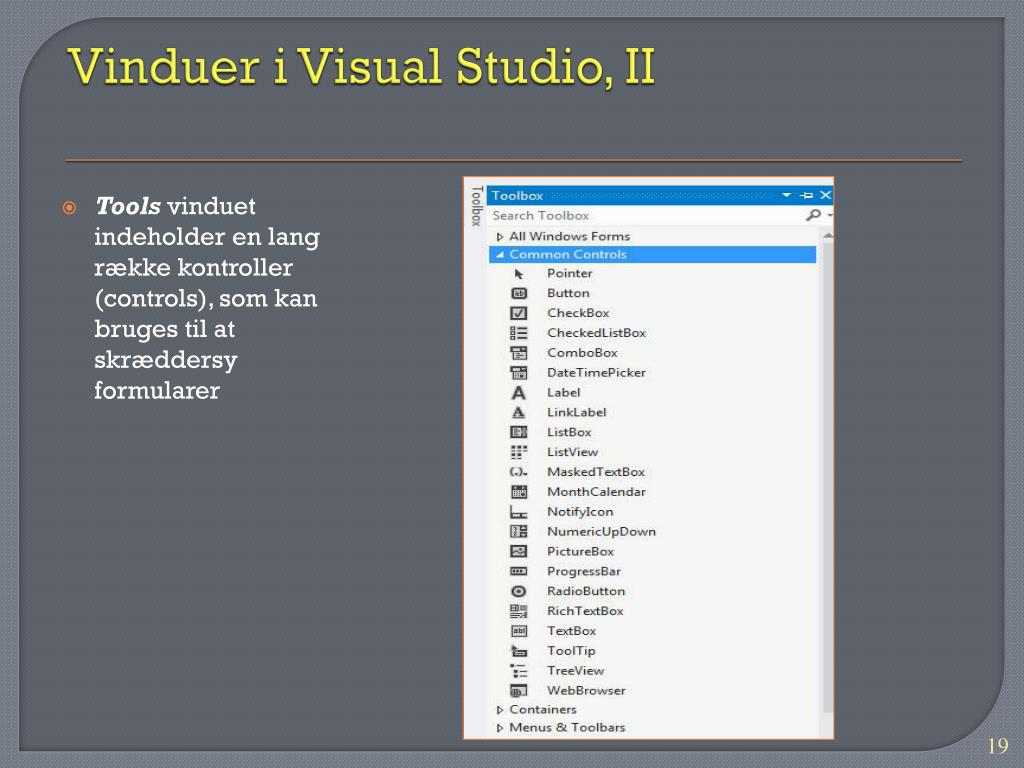Image resolution: width=1024 pixels, height=768 pixels.
Task: Click the Toolbox panel title
Action: 517,195
